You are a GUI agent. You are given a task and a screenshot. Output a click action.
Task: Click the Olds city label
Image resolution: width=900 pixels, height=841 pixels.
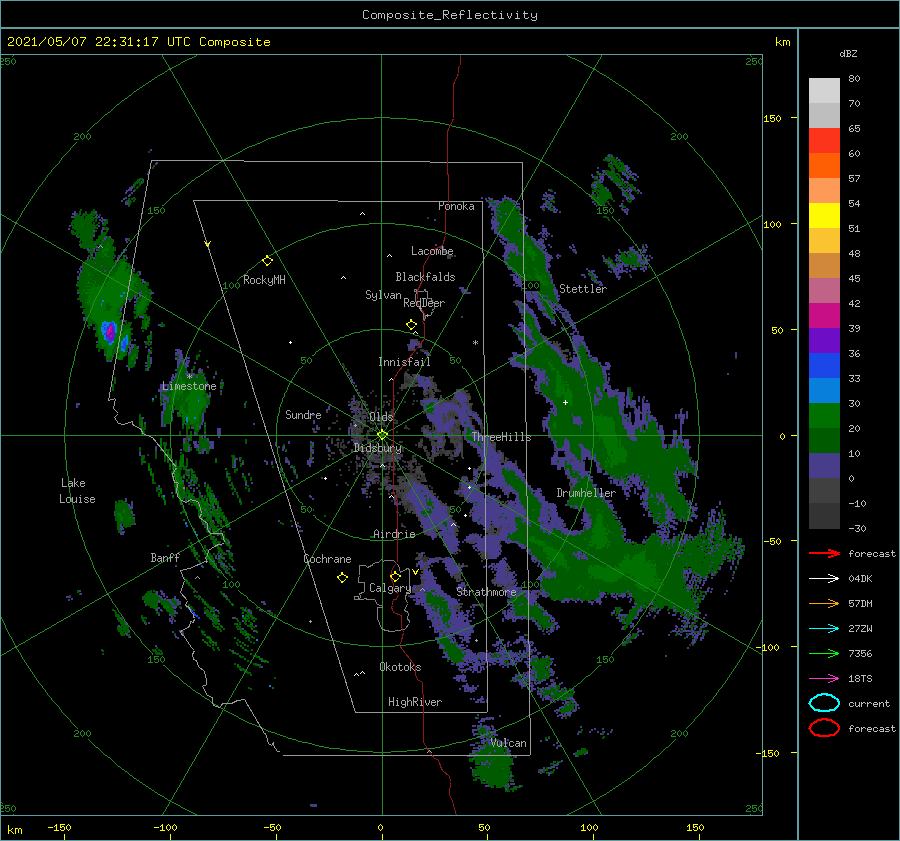[x=381, y=416]
